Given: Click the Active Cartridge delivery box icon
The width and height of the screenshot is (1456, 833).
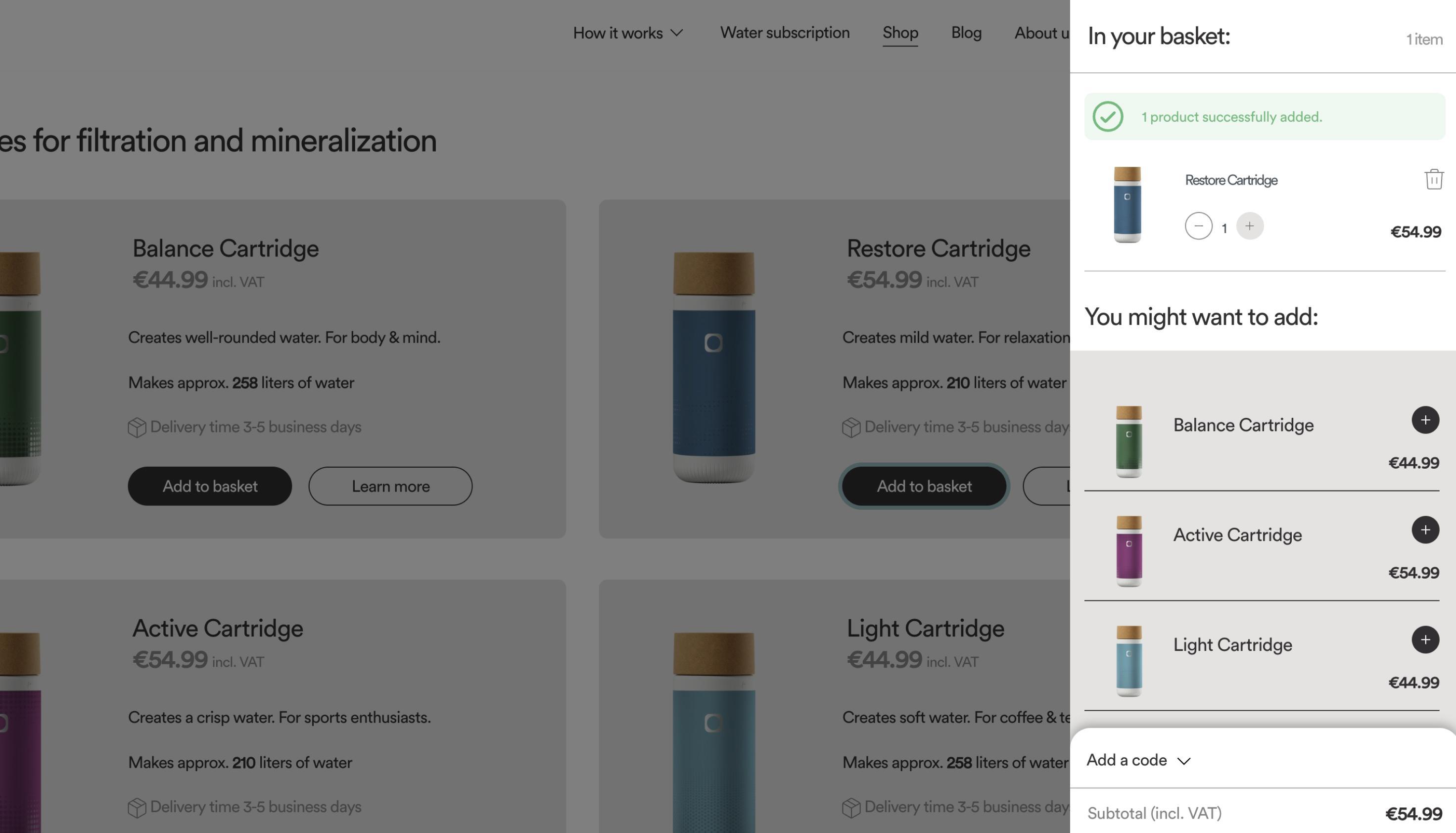Looking at the screenshot, I should 137,807.
